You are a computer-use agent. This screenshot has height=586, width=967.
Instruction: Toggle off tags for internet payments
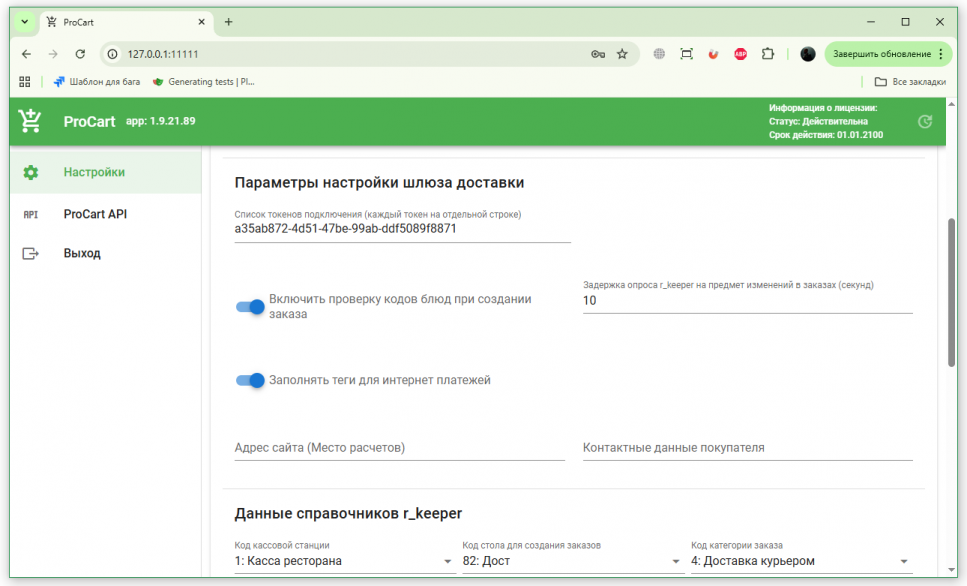point(250,380)
